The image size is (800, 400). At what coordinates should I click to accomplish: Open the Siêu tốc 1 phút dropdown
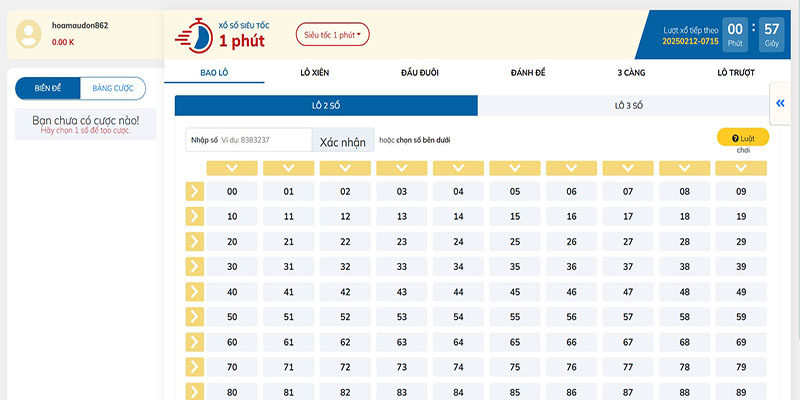(333, 35)
